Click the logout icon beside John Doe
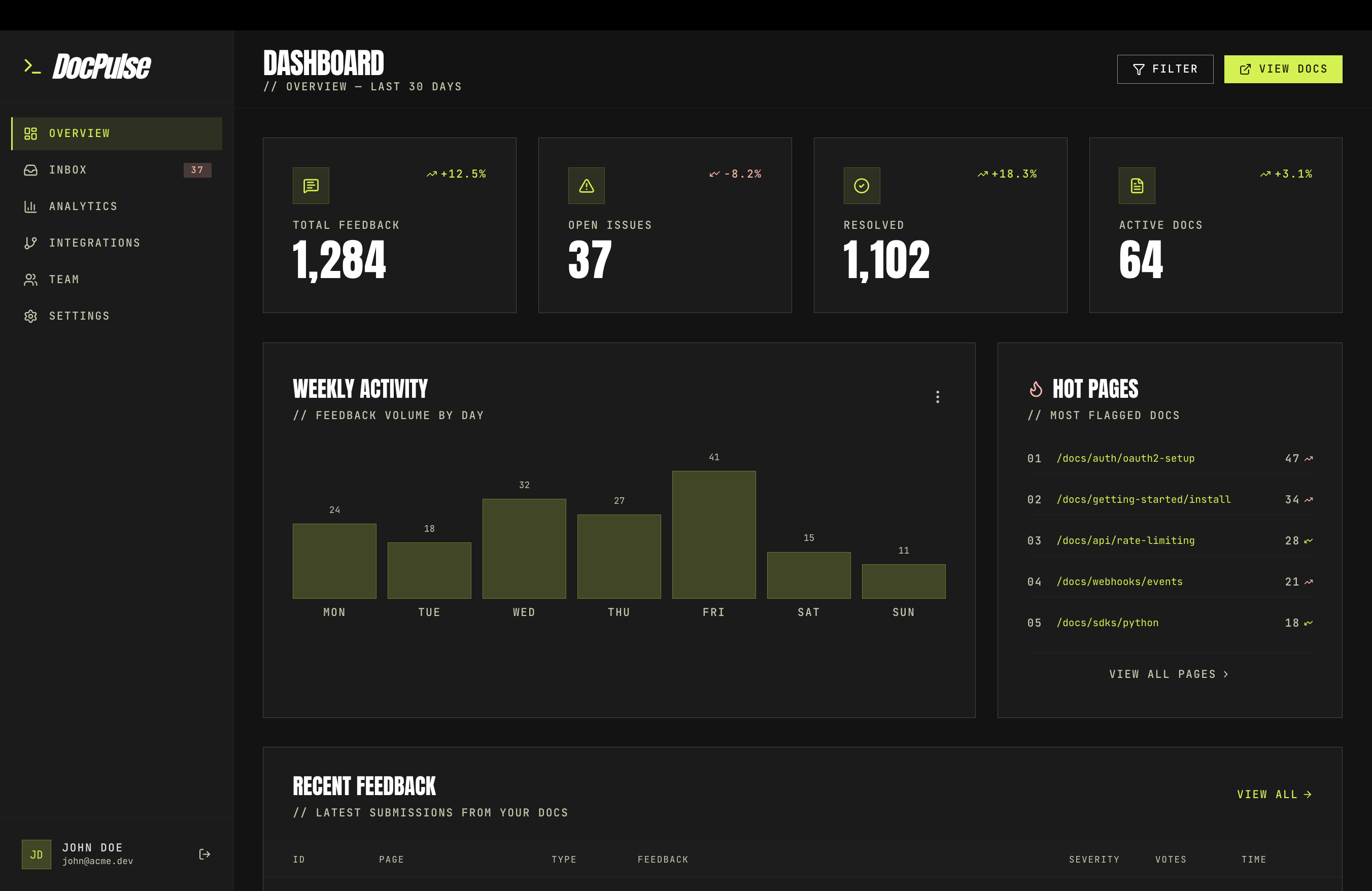The width and height of the screenshot is (1372, 891). (204, 854)
